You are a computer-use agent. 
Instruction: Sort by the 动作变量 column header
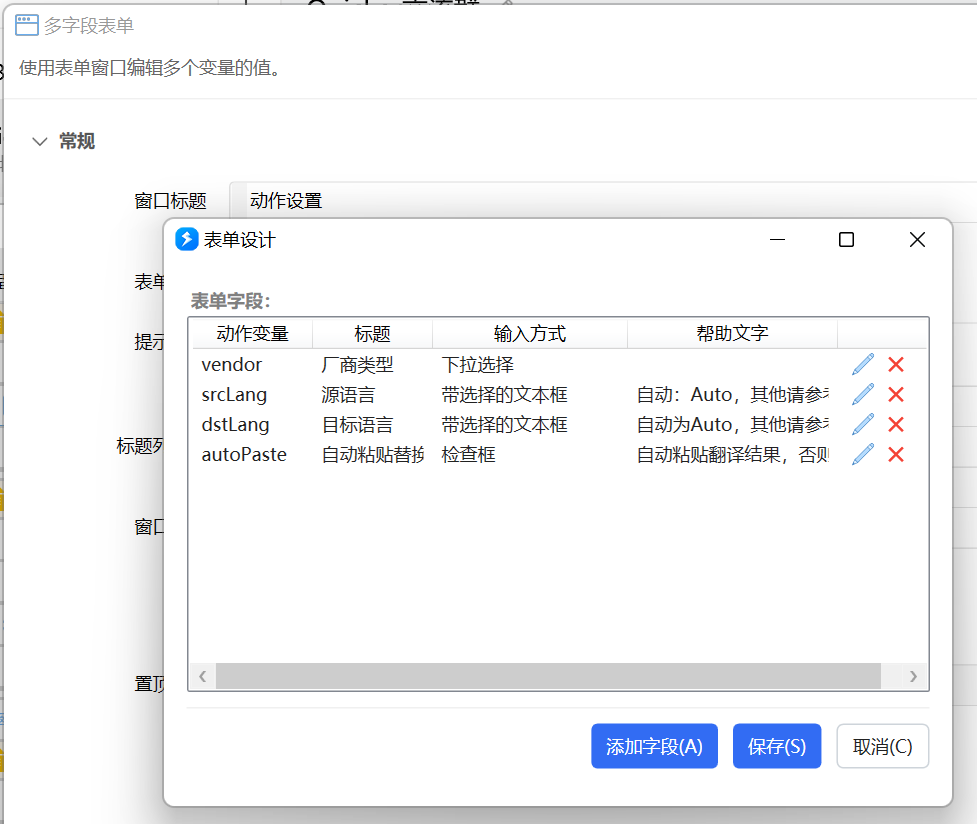[x=252, y=333]
